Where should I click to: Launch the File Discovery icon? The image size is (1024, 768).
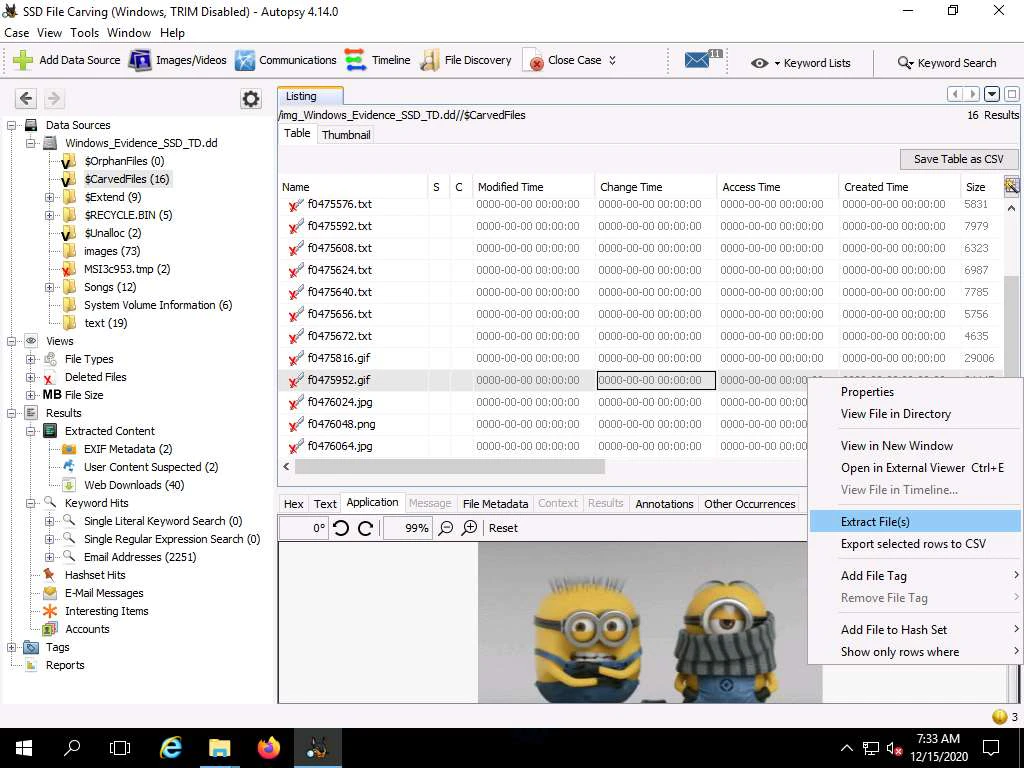point(430,60)
